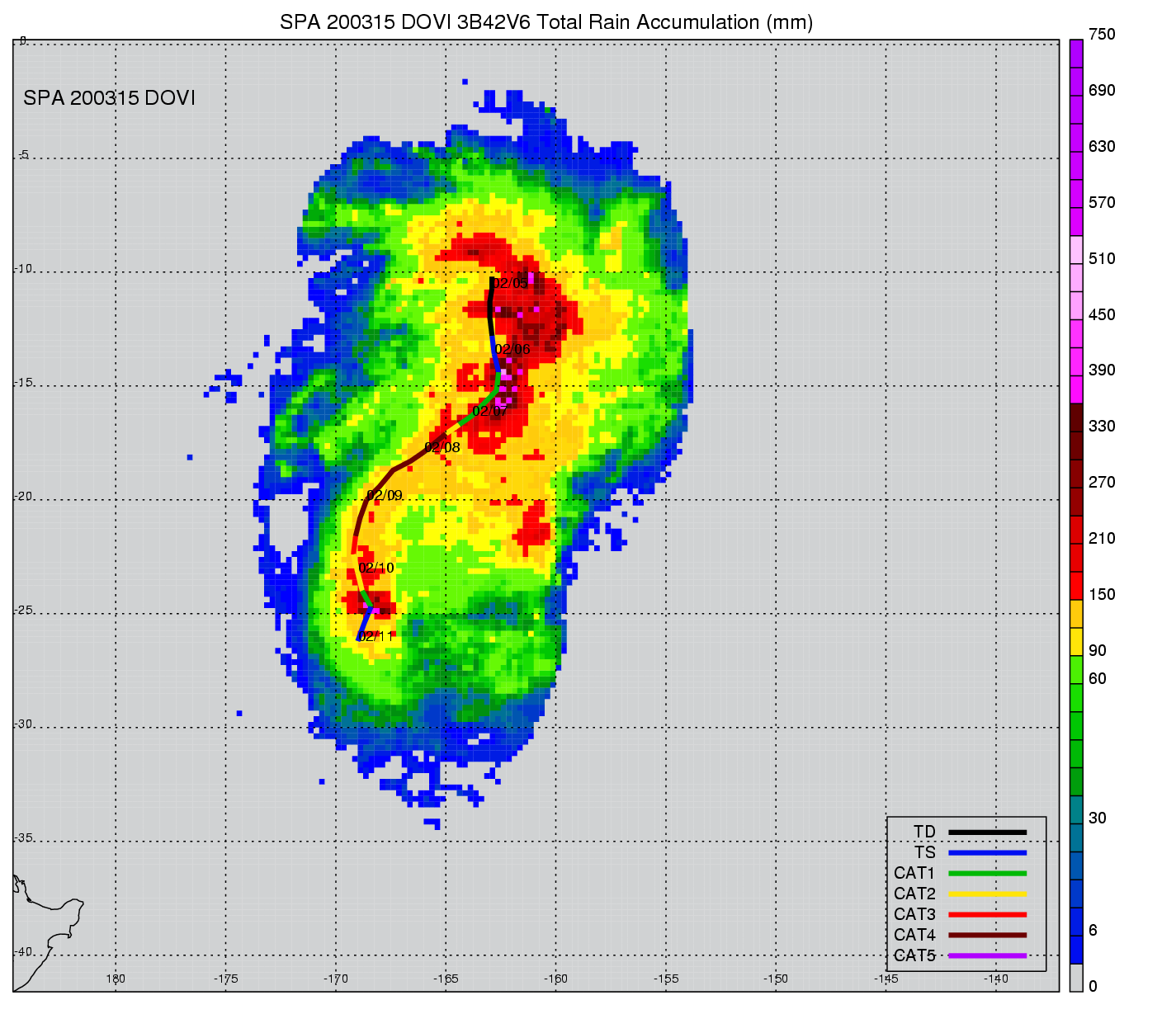Choose the yellow CAT2 legend line
The height and width of the screenshot is (1033, 1176).
pyautogui.click(x=987, y=894)
